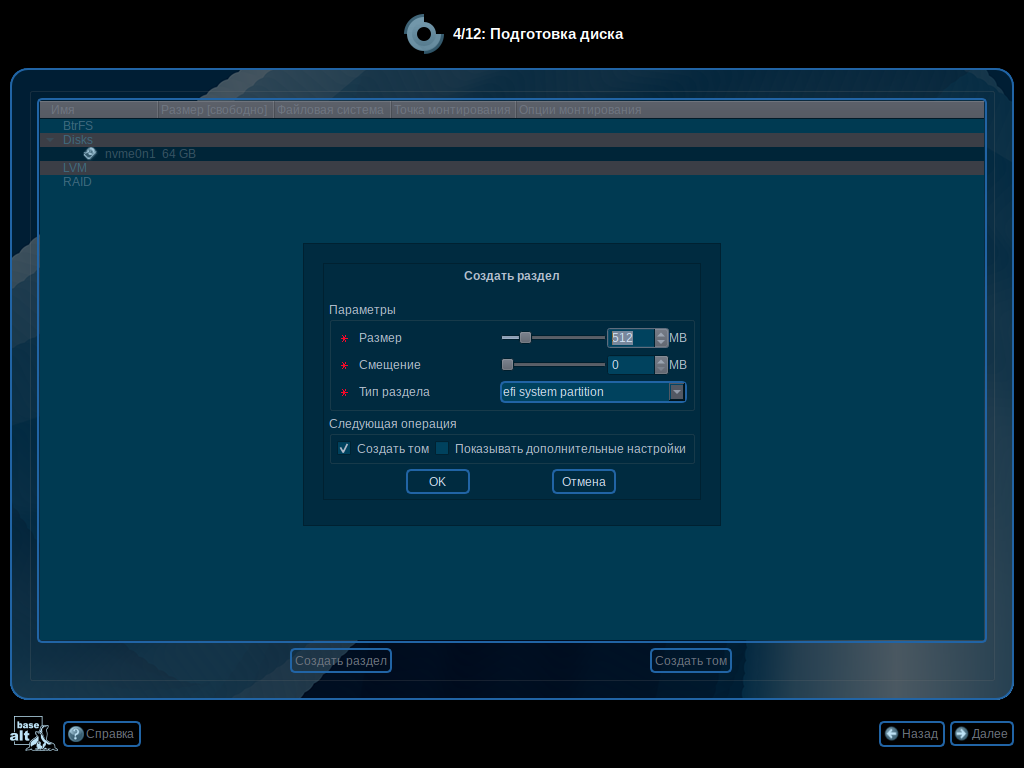Enable Показывать дополнительные настройки

pos(441,448)
